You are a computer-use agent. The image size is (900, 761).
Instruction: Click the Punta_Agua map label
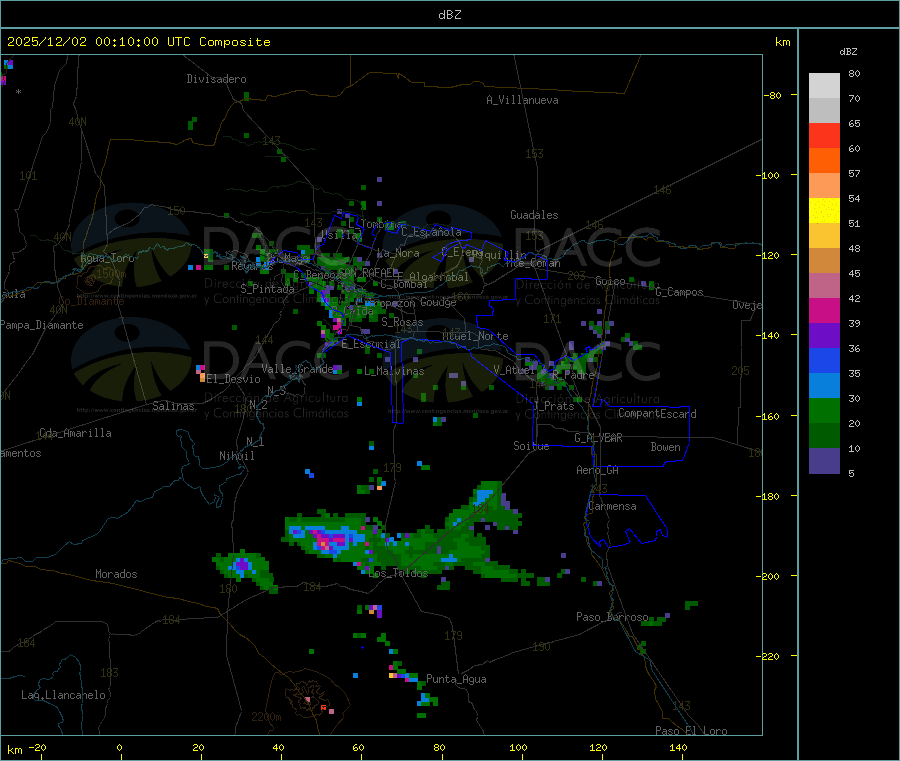tap(456, 679)
